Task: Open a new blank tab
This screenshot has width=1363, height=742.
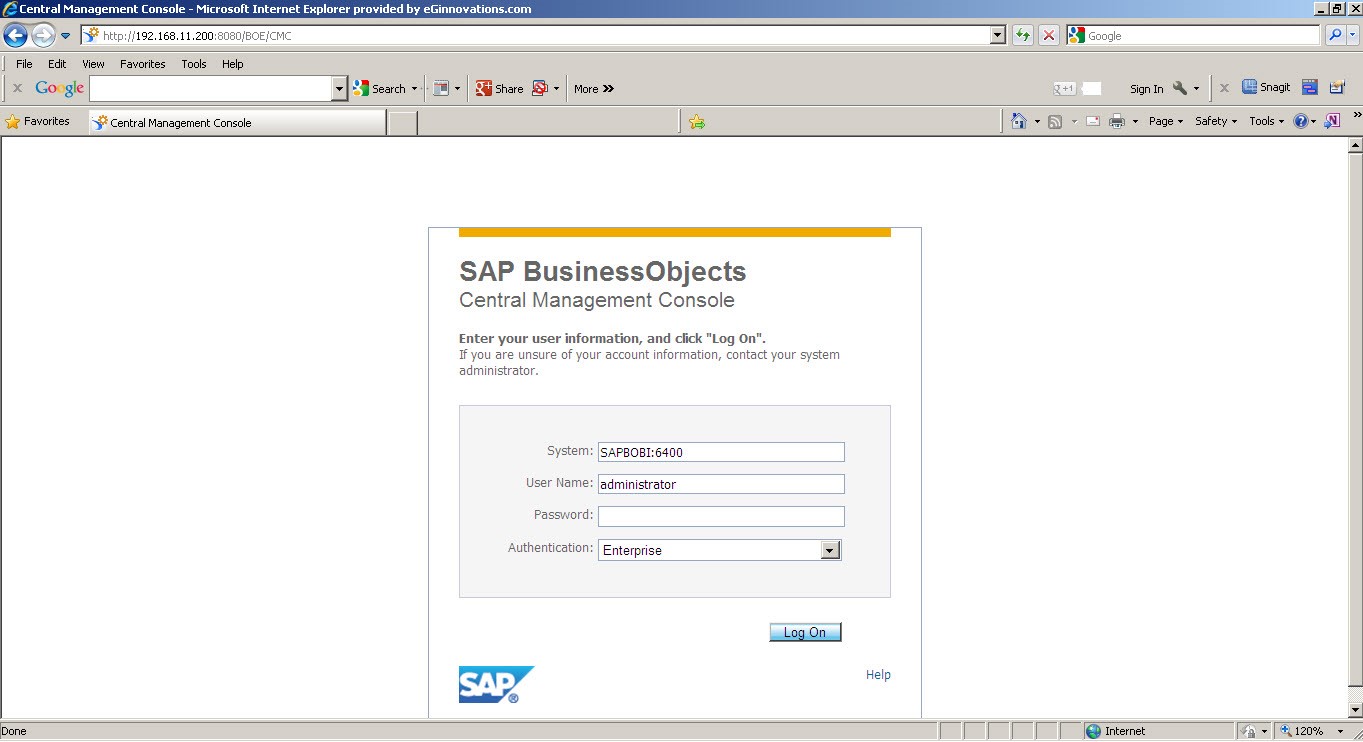Action: click(402, 123)
